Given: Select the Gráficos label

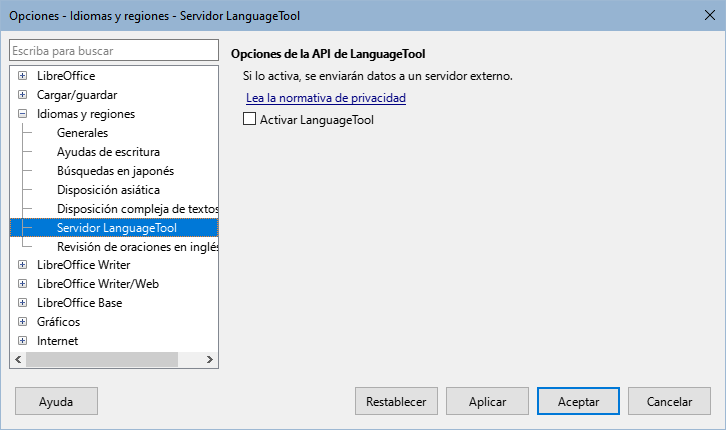Looking at the screenshot, I should click(x=58, y=322).
